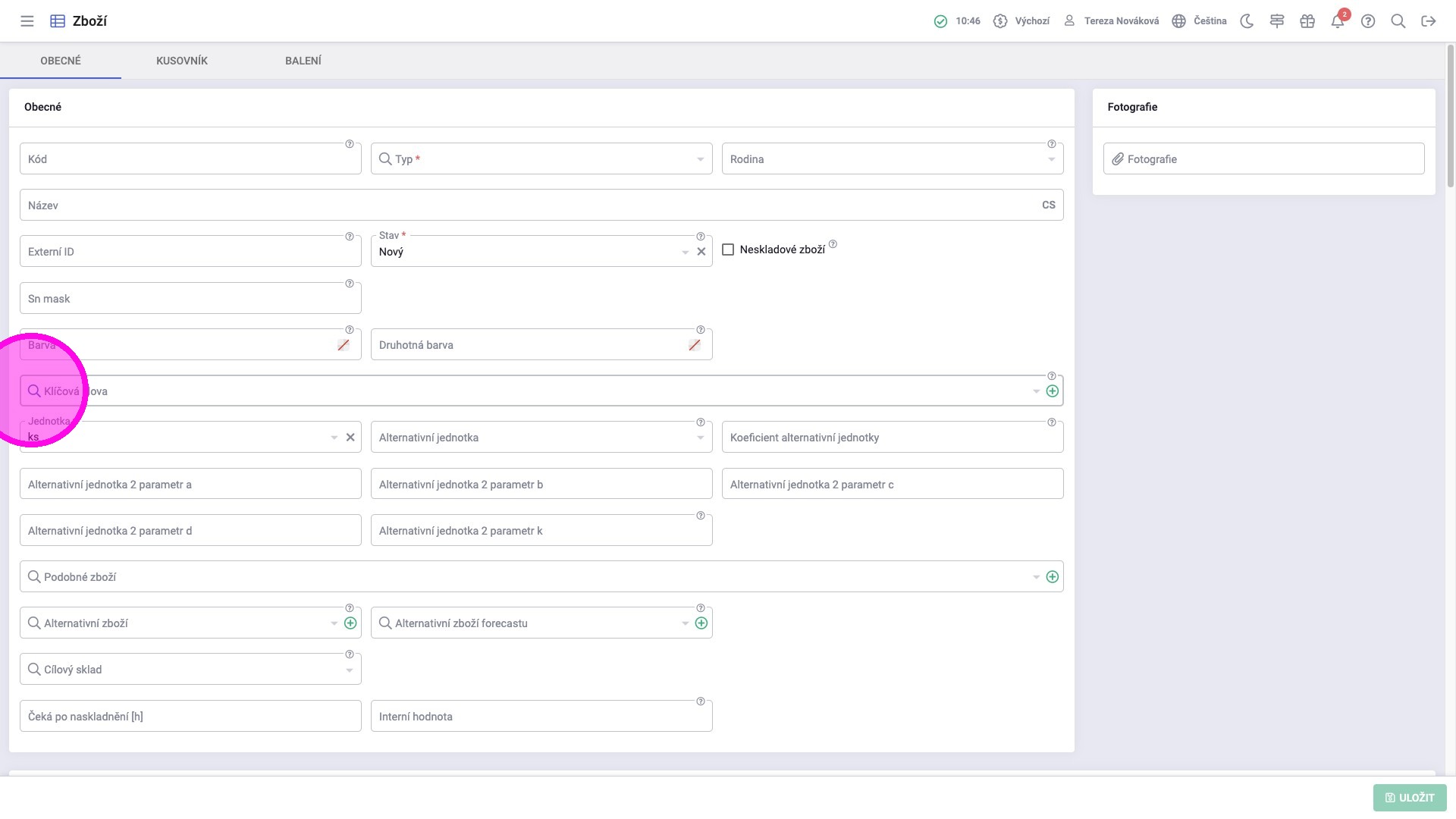Image resolution: width=1456 pixels, height=819 pixels.
Task: Click the header search magnifier icon
Action: [1398, 21]
